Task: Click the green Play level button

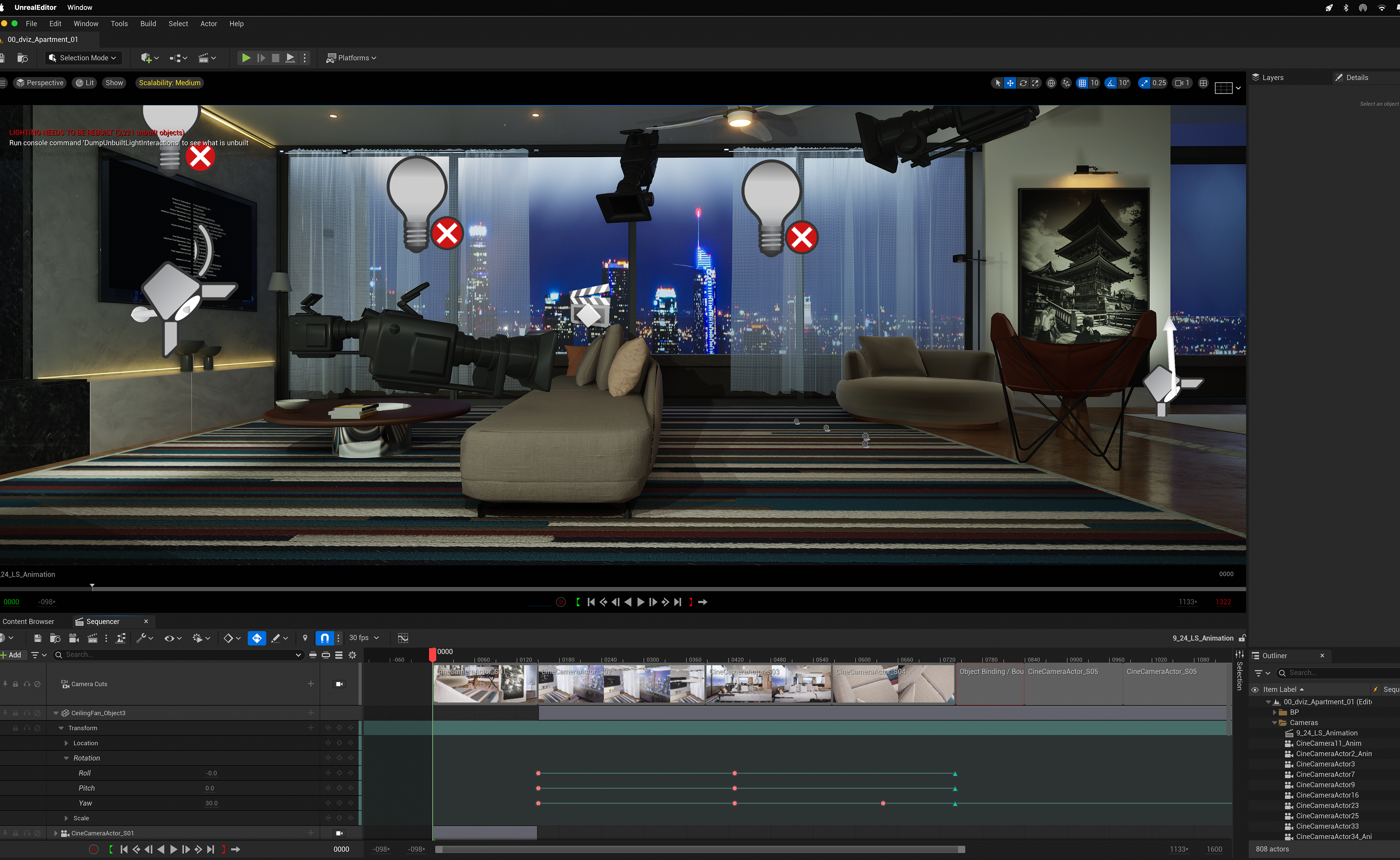Action: point(246,58)
